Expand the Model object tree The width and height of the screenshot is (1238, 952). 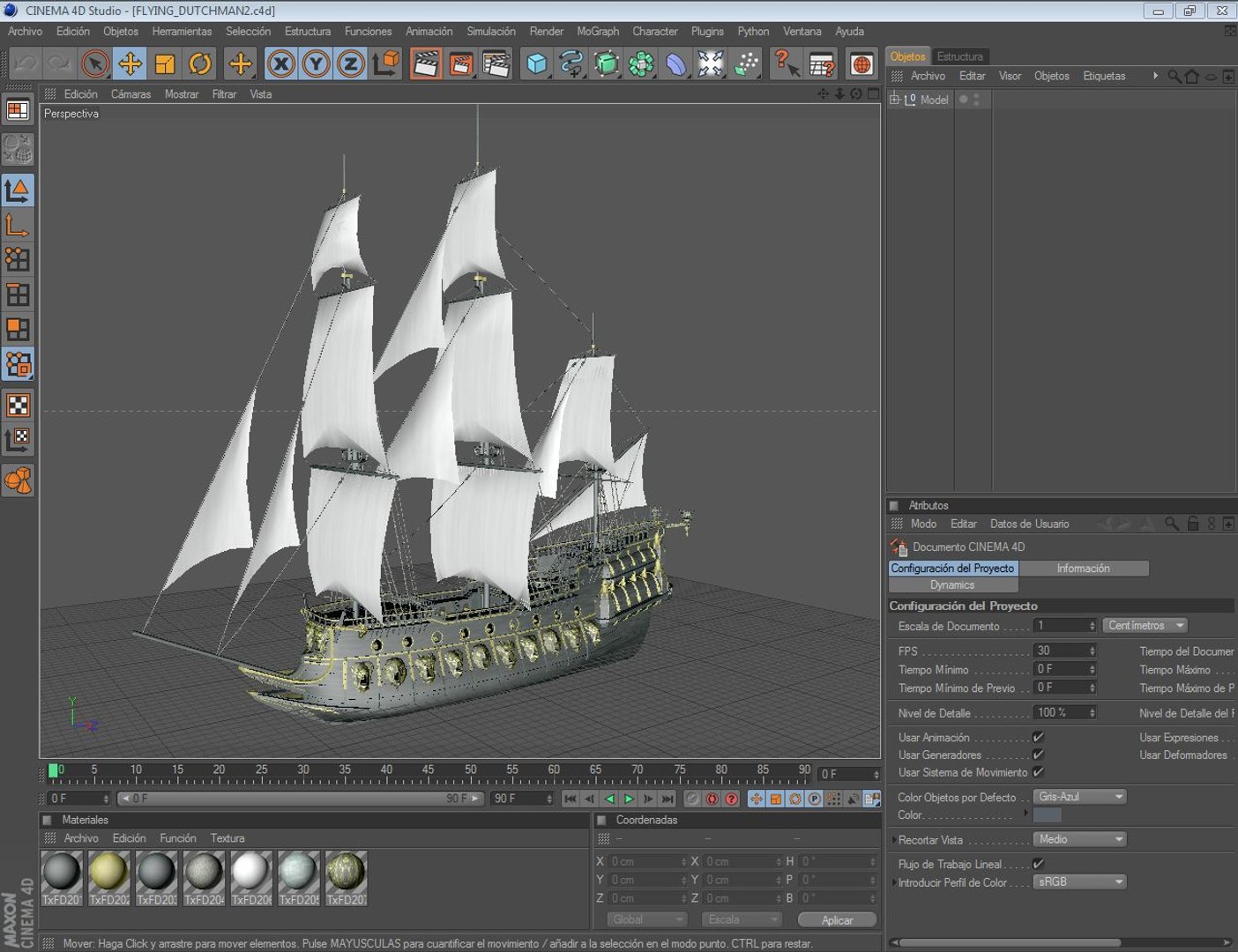pyautogui.click(x=895, y=100)
